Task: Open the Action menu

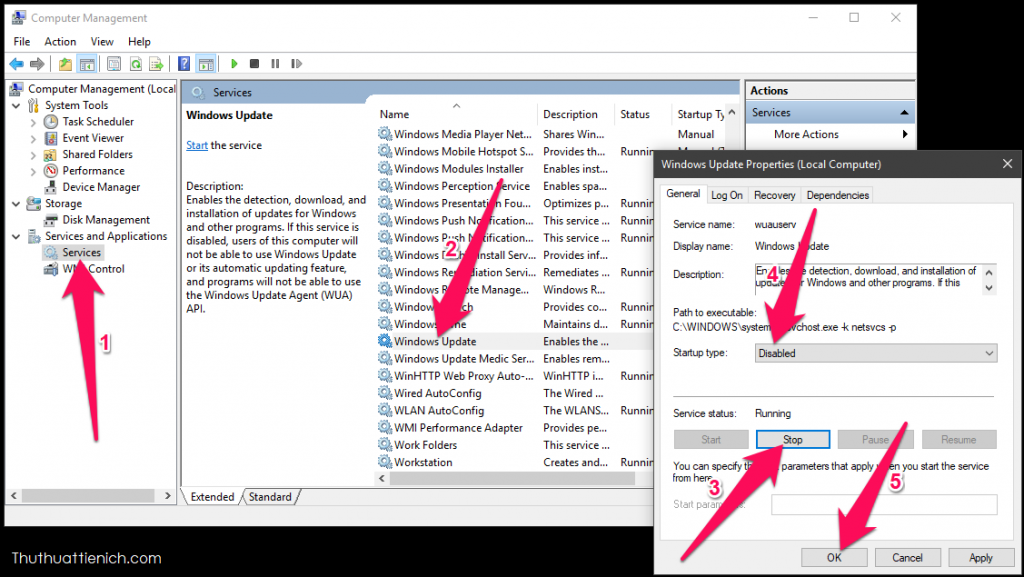Action: [60, 41]
